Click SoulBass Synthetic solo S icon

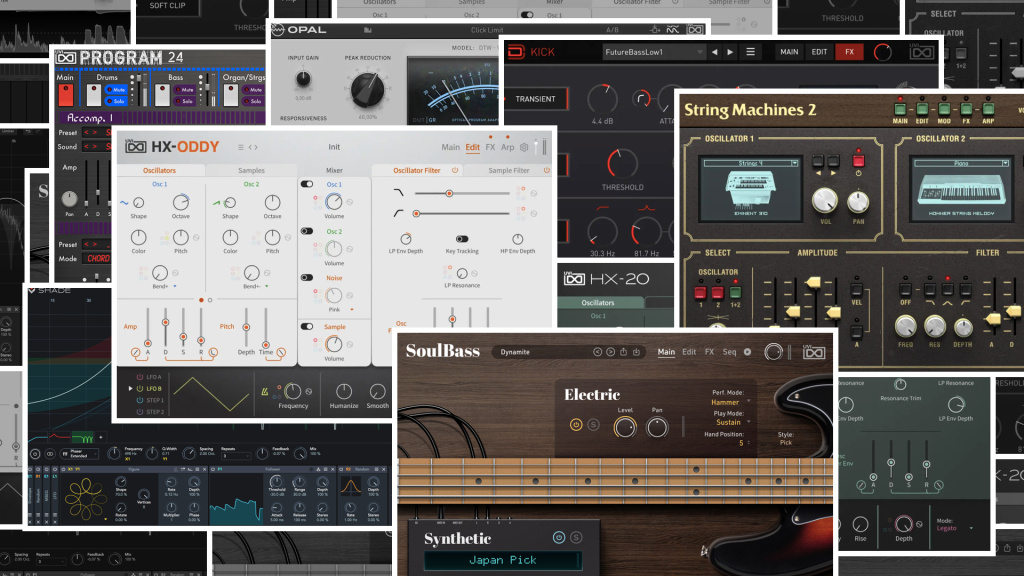click(576, 537)
